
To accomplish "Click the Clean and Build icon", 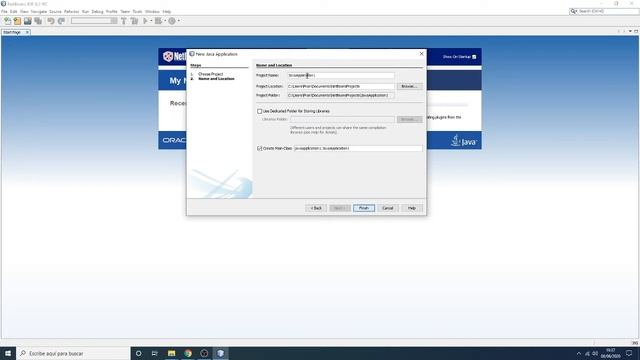I will tap(134, 21).
